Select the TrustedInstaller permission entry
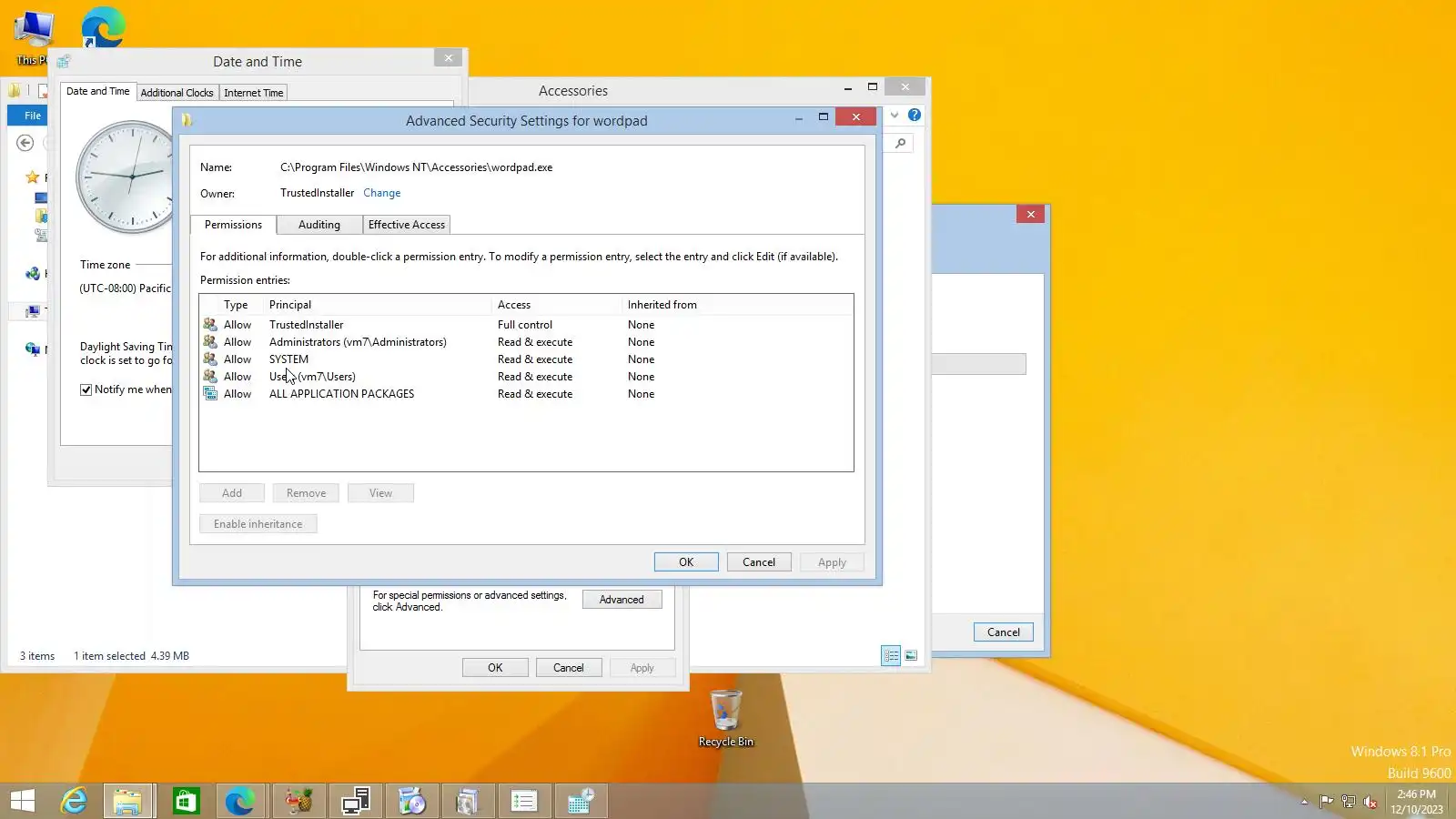Viewport: 1456px width, 819px height. 526,325
